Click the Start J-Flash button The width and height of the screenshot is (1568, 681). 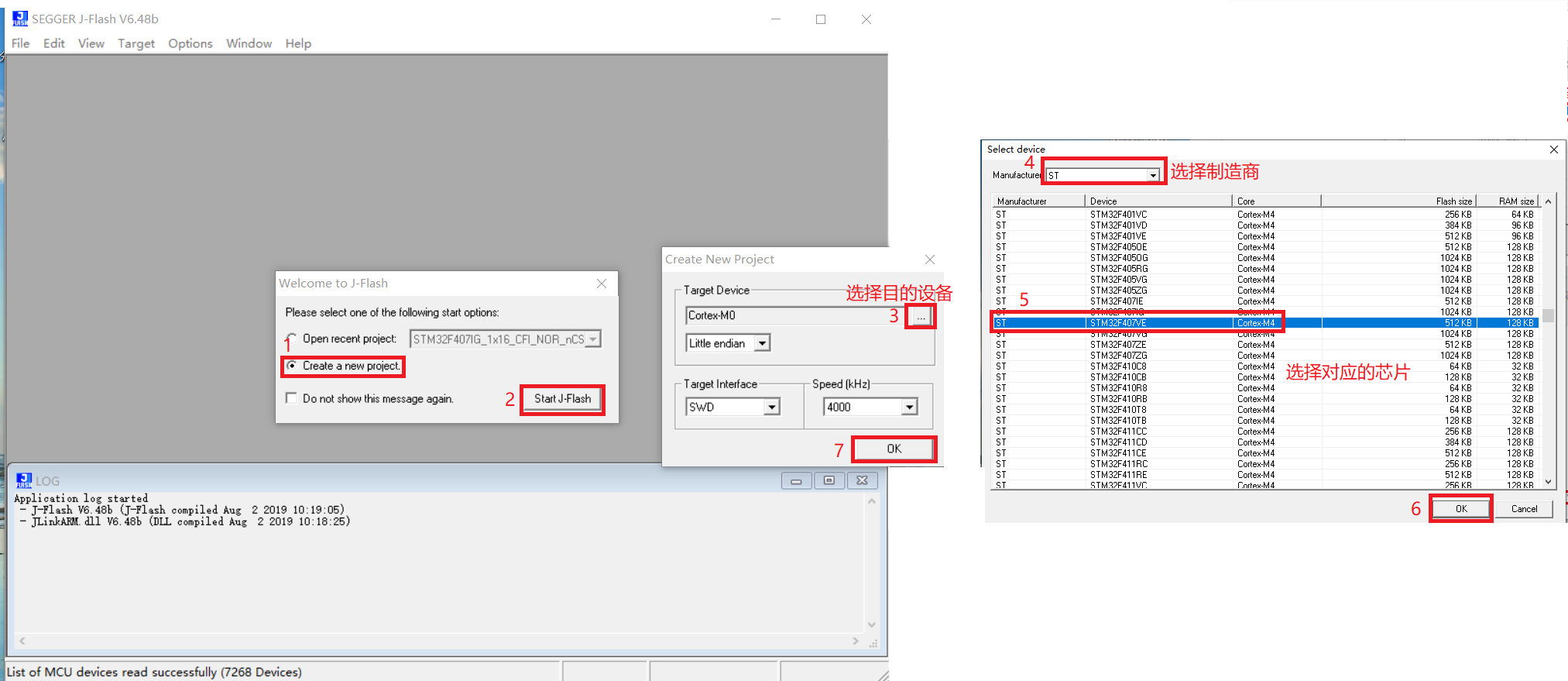562,399
